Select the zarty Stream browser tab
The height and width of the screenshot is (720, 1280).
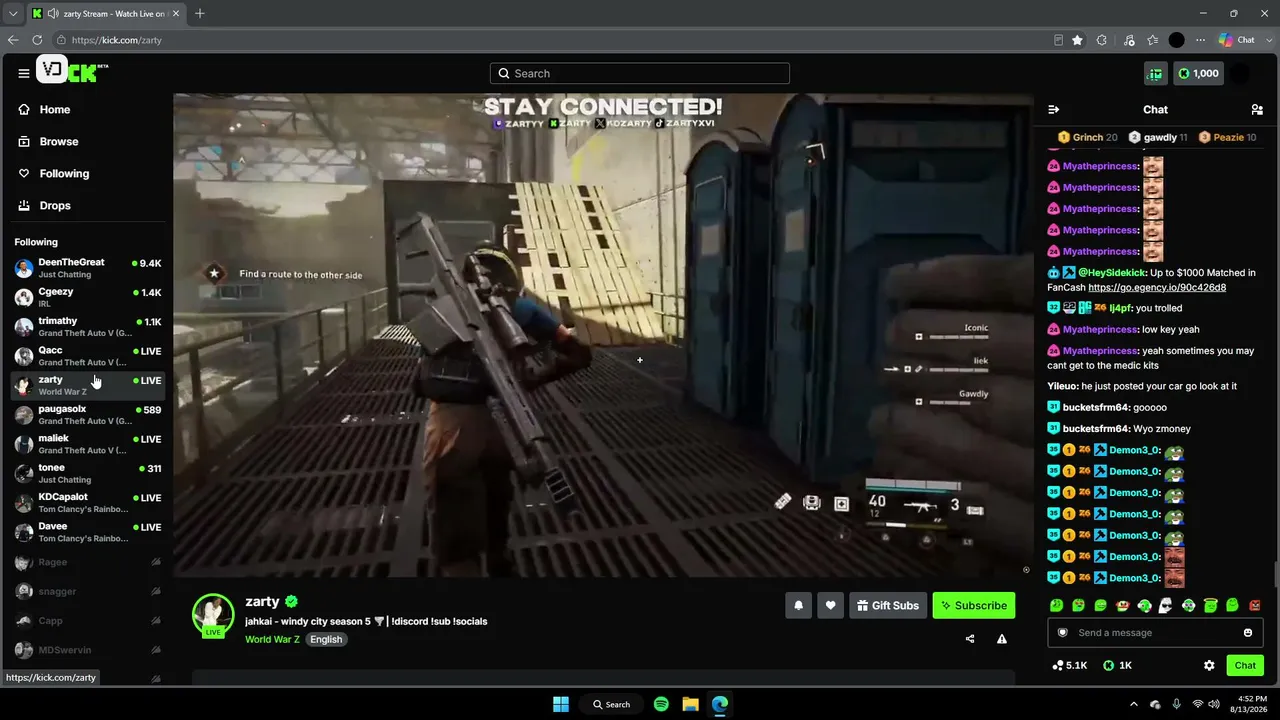105,14
